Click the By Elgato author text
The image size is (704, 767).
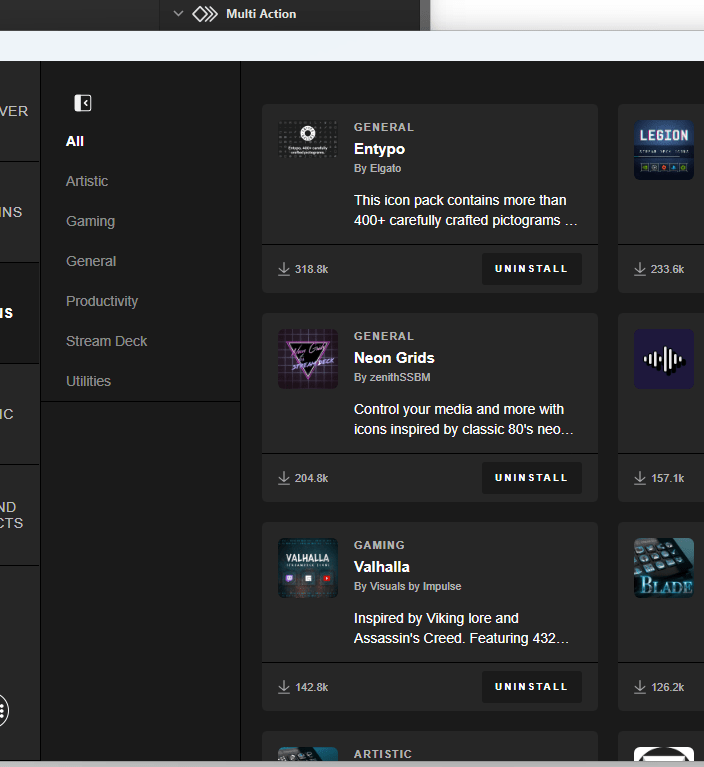pyautogui.click(x=377, y=168)
